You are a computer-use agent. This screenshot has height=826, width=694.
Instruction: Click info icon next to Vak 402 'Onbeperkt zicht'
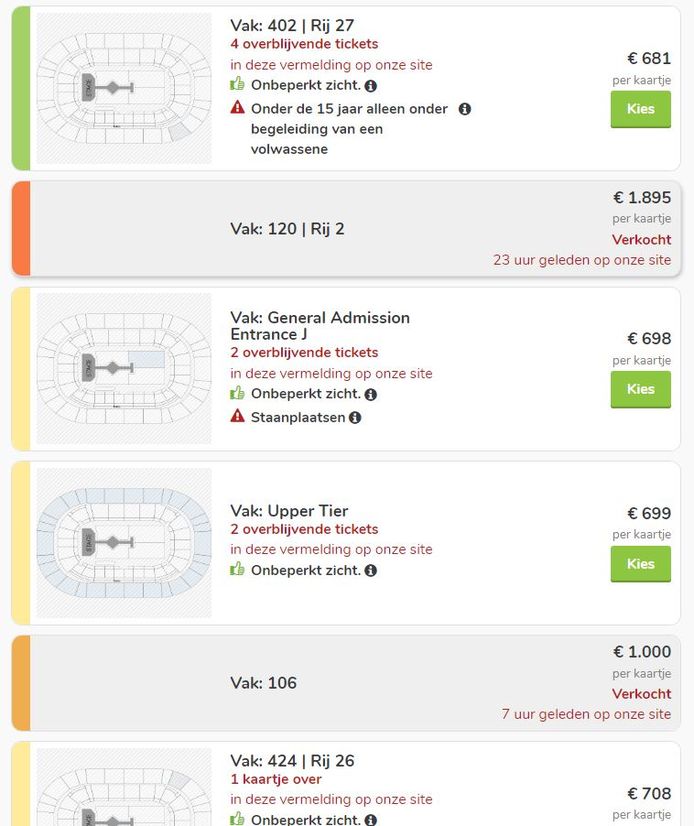[372, 86]
